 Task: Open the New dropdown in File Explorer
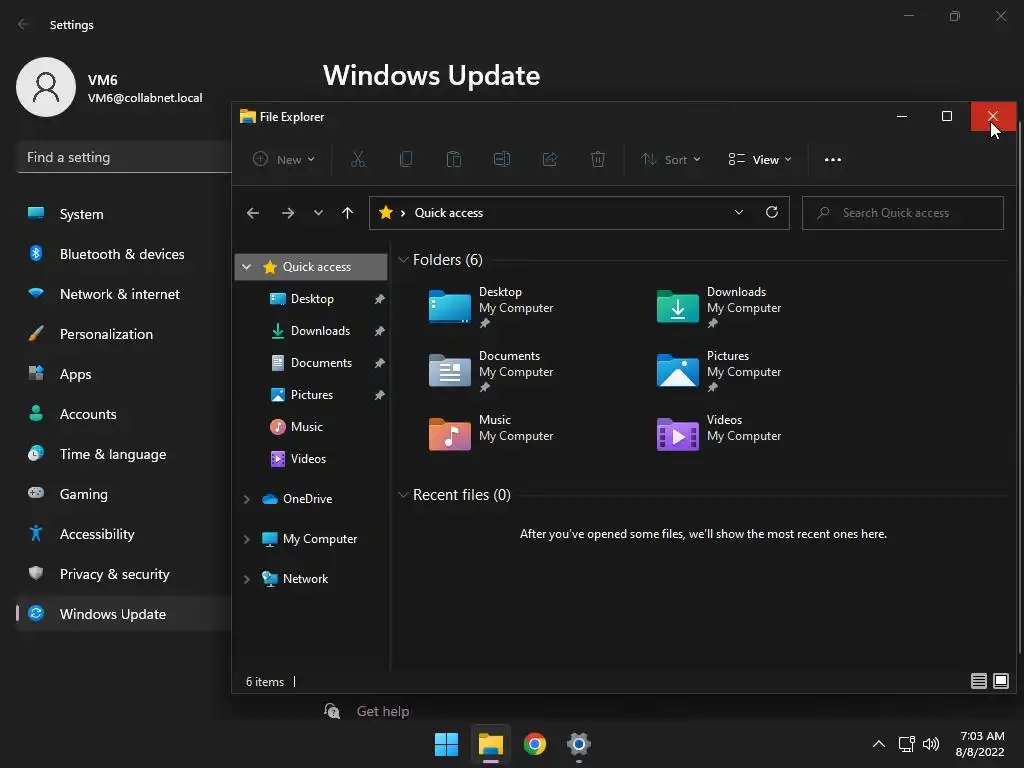284,159
